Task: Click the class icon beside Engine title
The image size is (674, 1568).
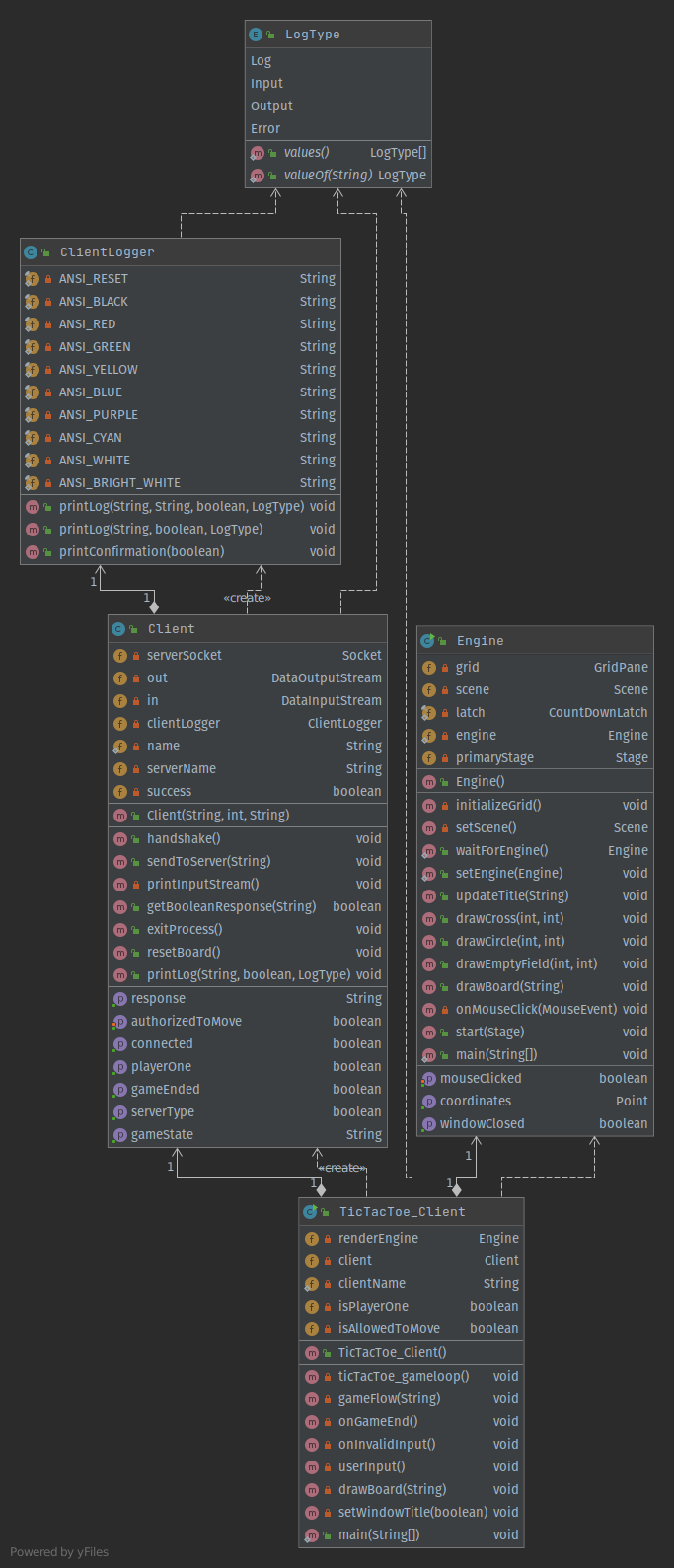Action: (x=427, y=641)
